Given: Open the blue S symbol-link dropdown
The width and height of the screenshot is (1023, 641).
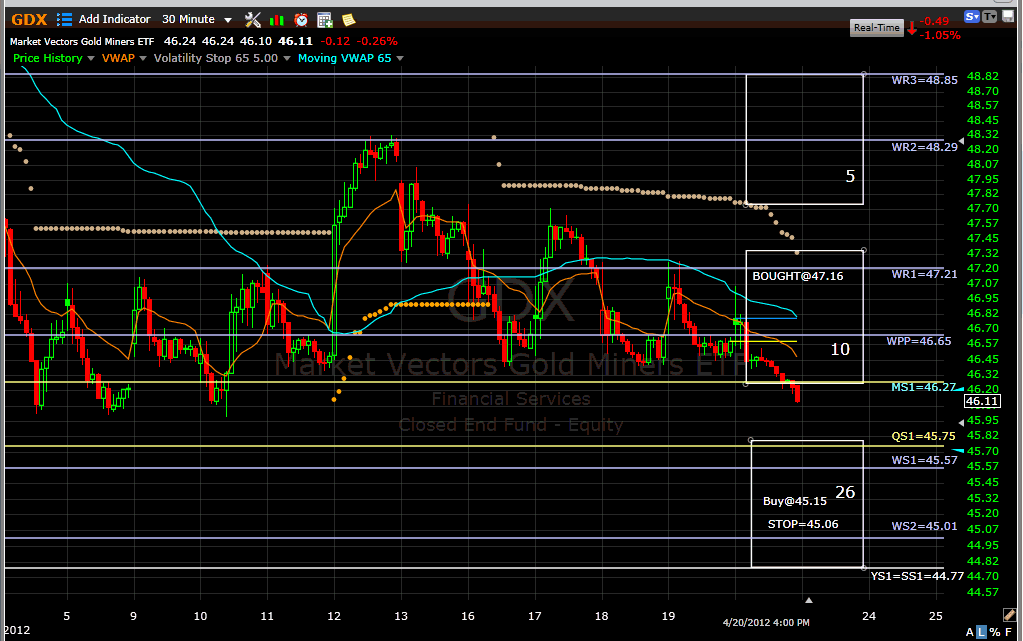Looking at the screenshot, I should [x=972, y=16].
